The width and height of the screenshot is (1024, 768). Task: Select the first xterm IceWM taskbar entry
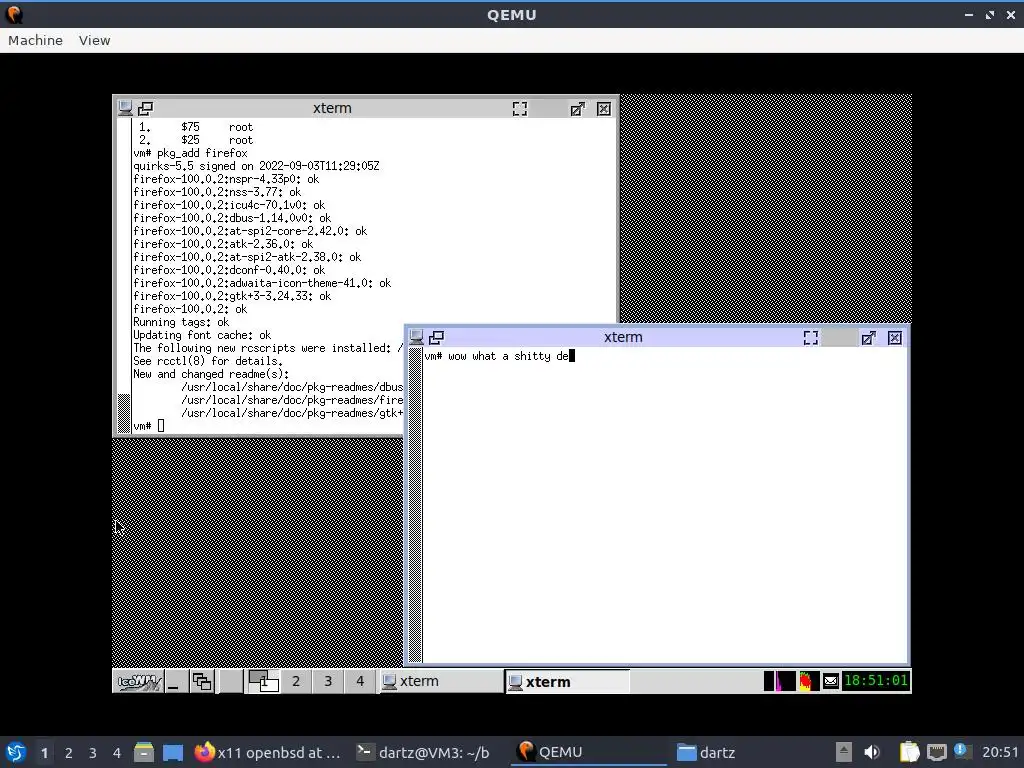(x=441, y=682)
